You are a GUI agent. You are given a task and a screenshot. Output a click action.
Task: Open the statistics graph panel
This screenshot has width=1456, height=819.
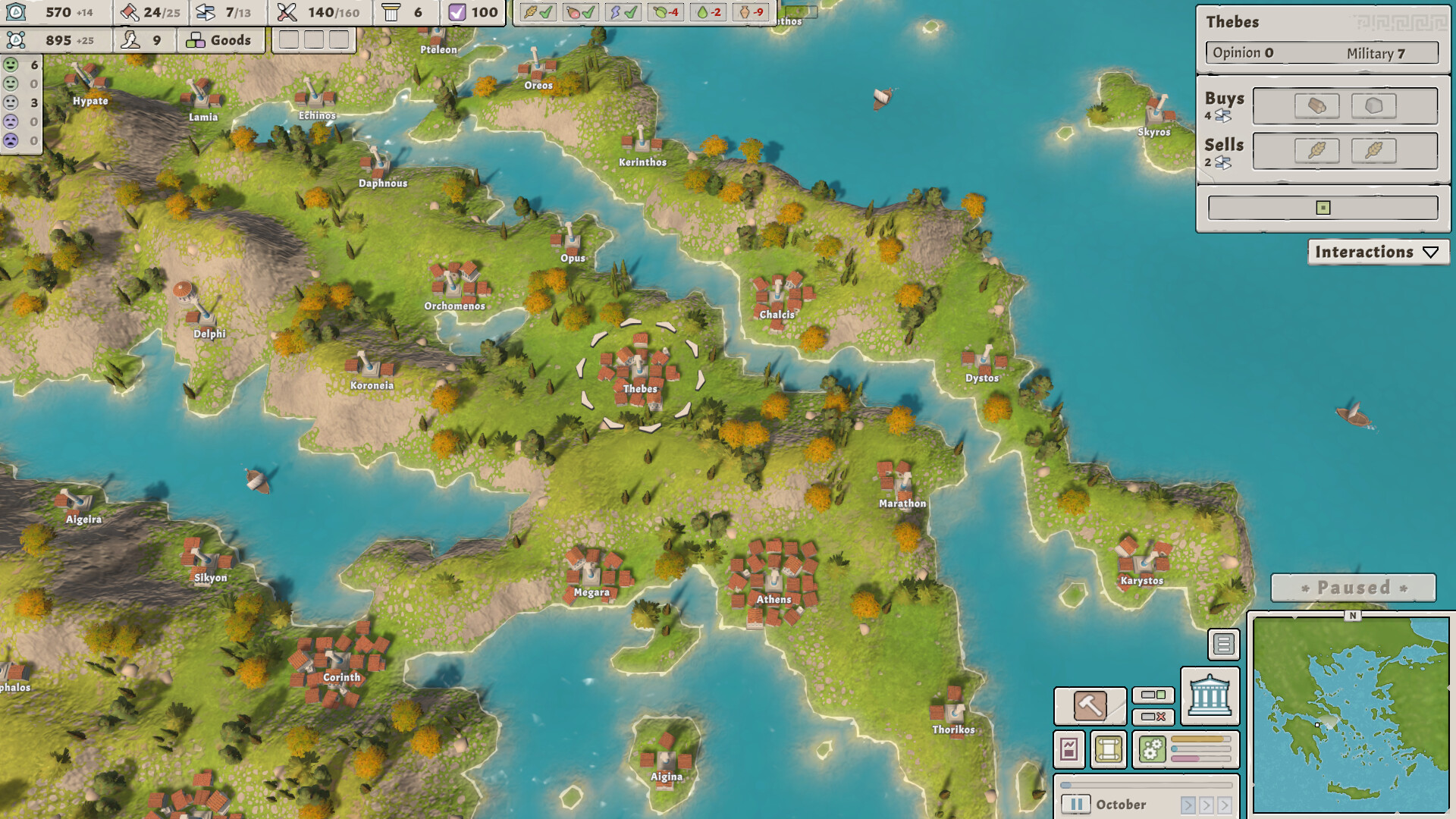tap(1068, 748)
